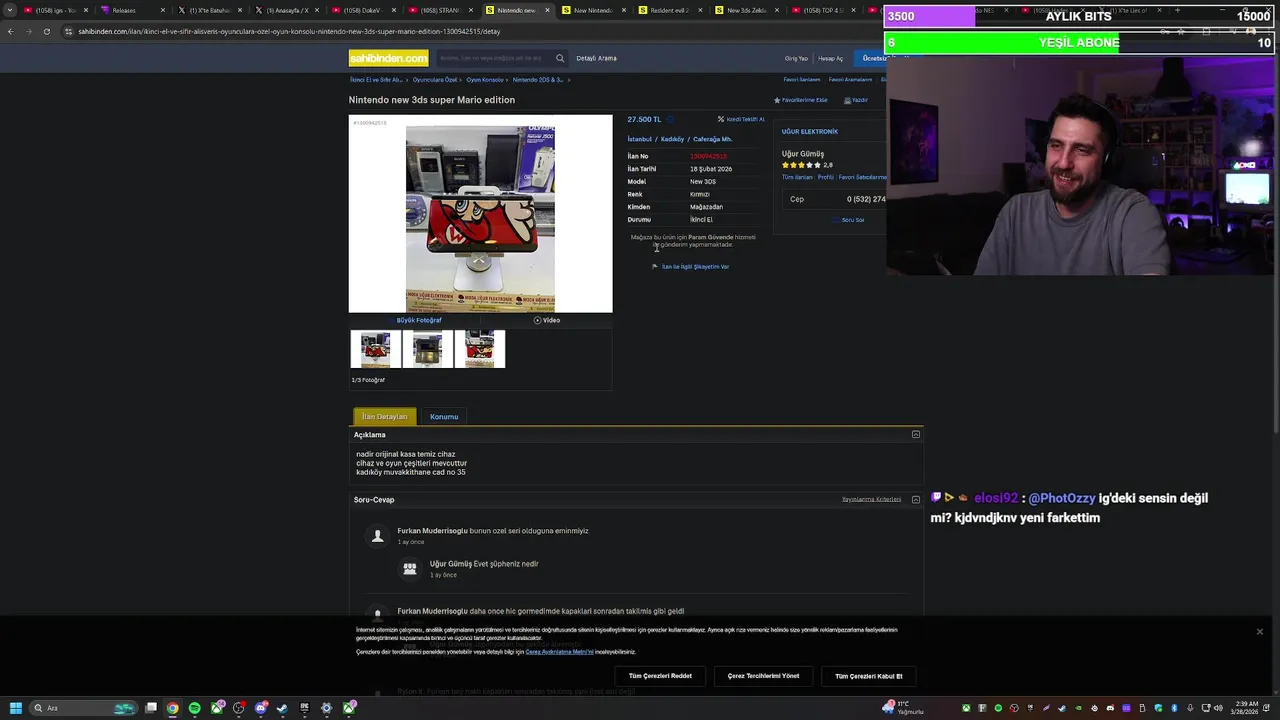Open Kadıköy location link
This screenshot has width=1280, height=720.
672,139
